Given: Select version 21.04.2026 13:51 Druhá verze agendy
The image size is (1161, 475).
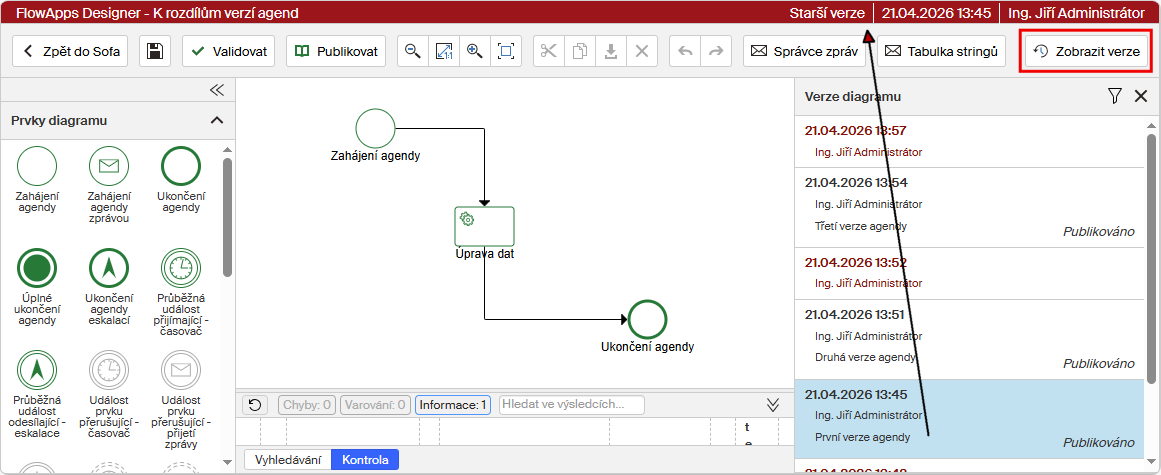Looking at the screenshot, I should tap(970, 339).
